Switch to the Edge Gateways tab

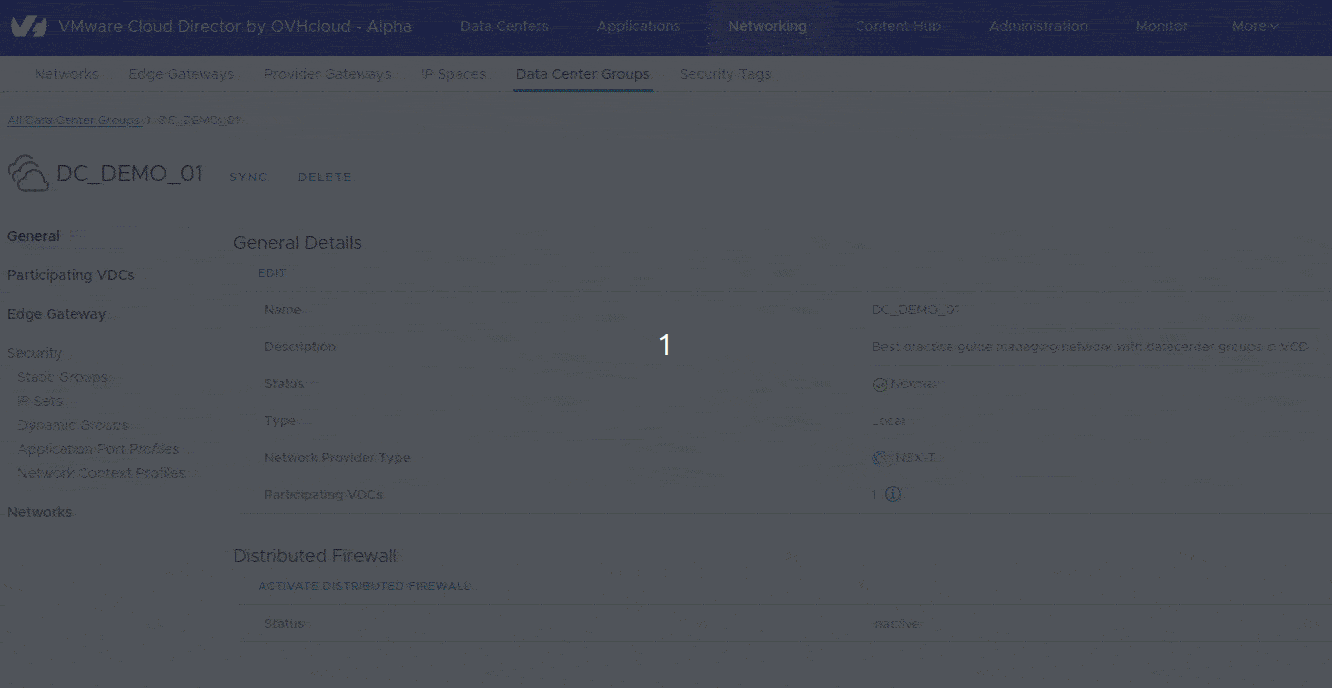181,74
